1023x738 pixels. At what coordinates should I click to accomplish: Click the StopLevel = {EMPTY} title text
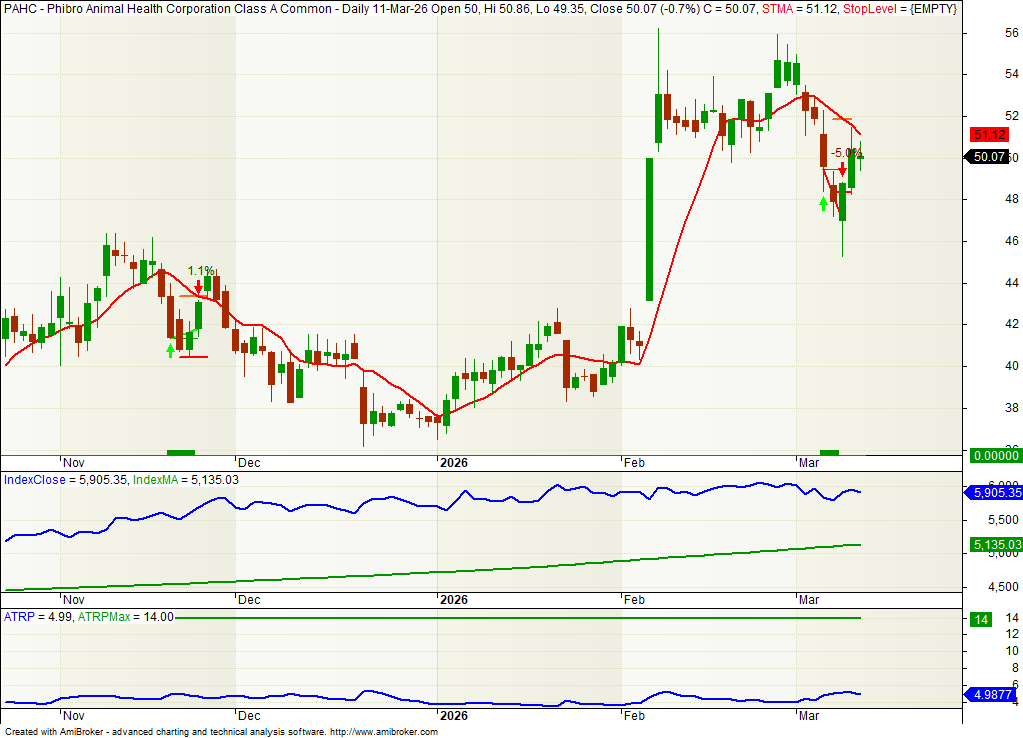pos(900,9)
